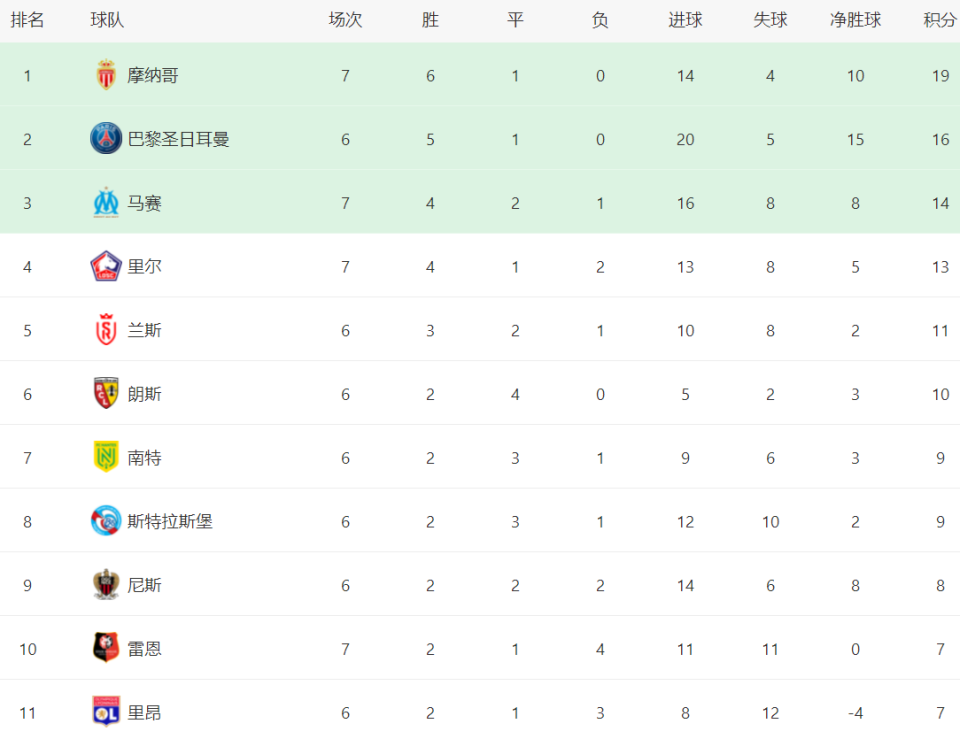Open the Reims club logo

tap(106, 330)
